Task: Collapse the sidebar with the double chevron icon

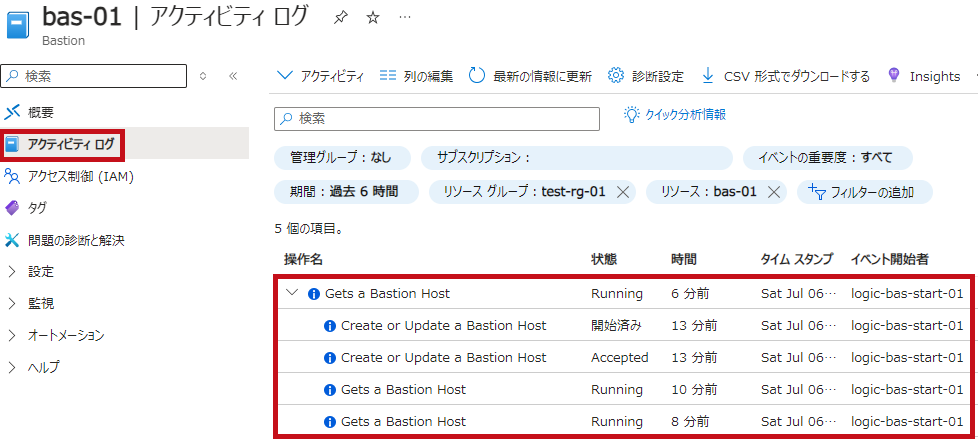Action: [233, 76]
